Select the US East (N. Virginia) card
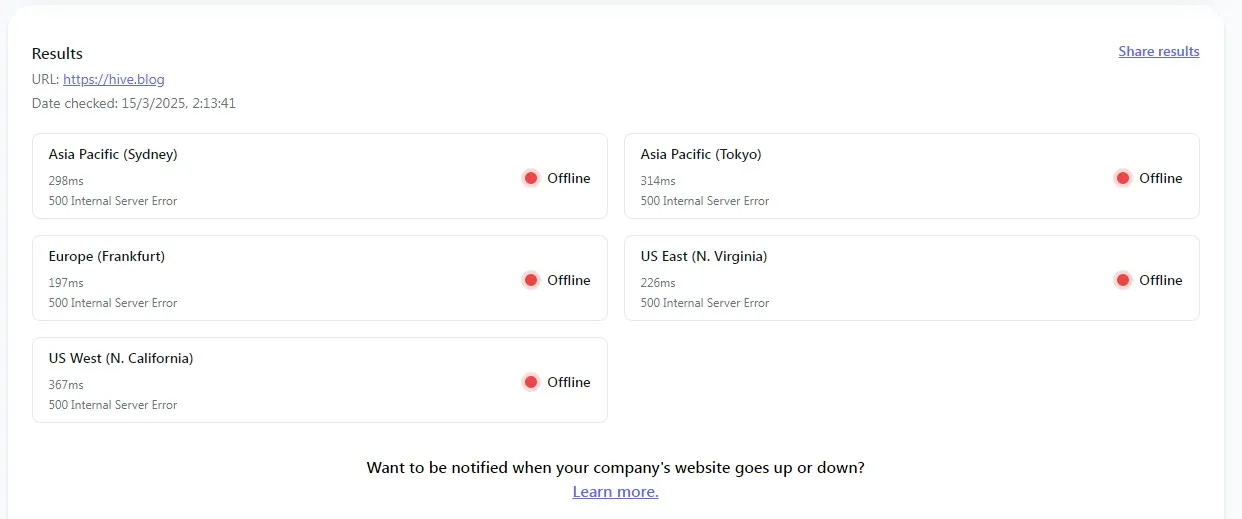Image resolution: width=1242 pixels, height=519 pixels. pos(912,278)
